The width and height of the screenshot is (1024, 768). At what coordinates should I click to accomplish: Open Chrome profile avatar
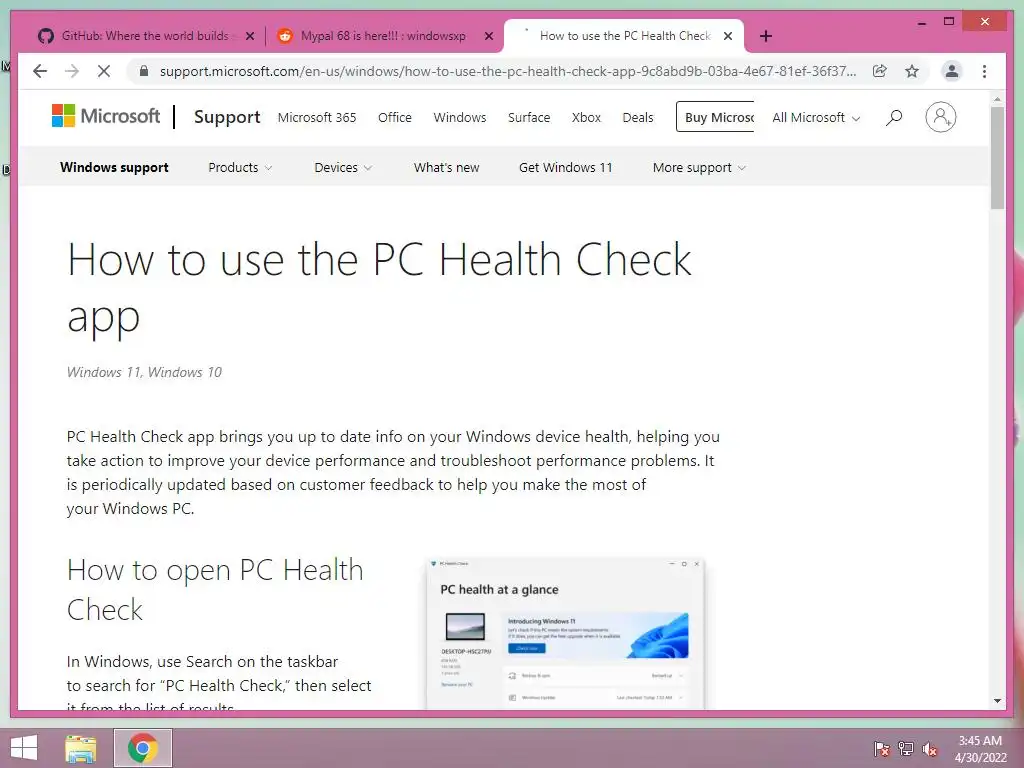952,71
